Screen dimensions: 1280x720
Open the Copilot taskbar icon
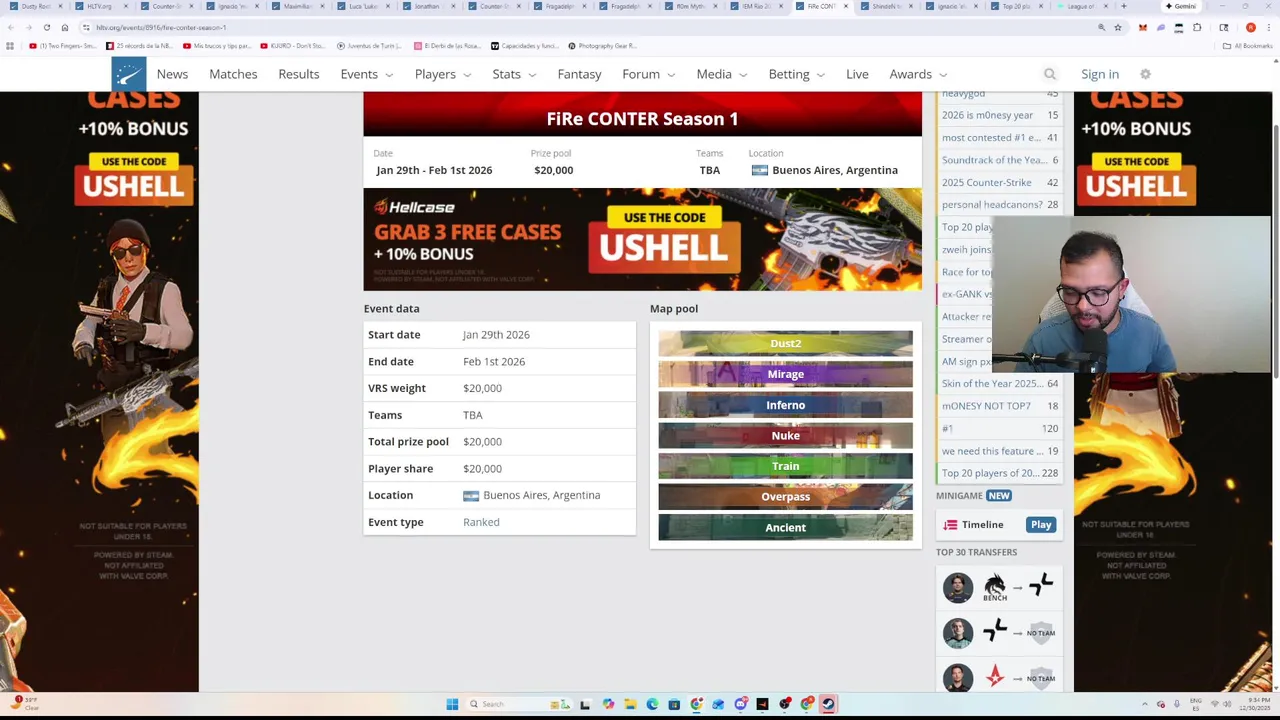click(x=608, y=704)
